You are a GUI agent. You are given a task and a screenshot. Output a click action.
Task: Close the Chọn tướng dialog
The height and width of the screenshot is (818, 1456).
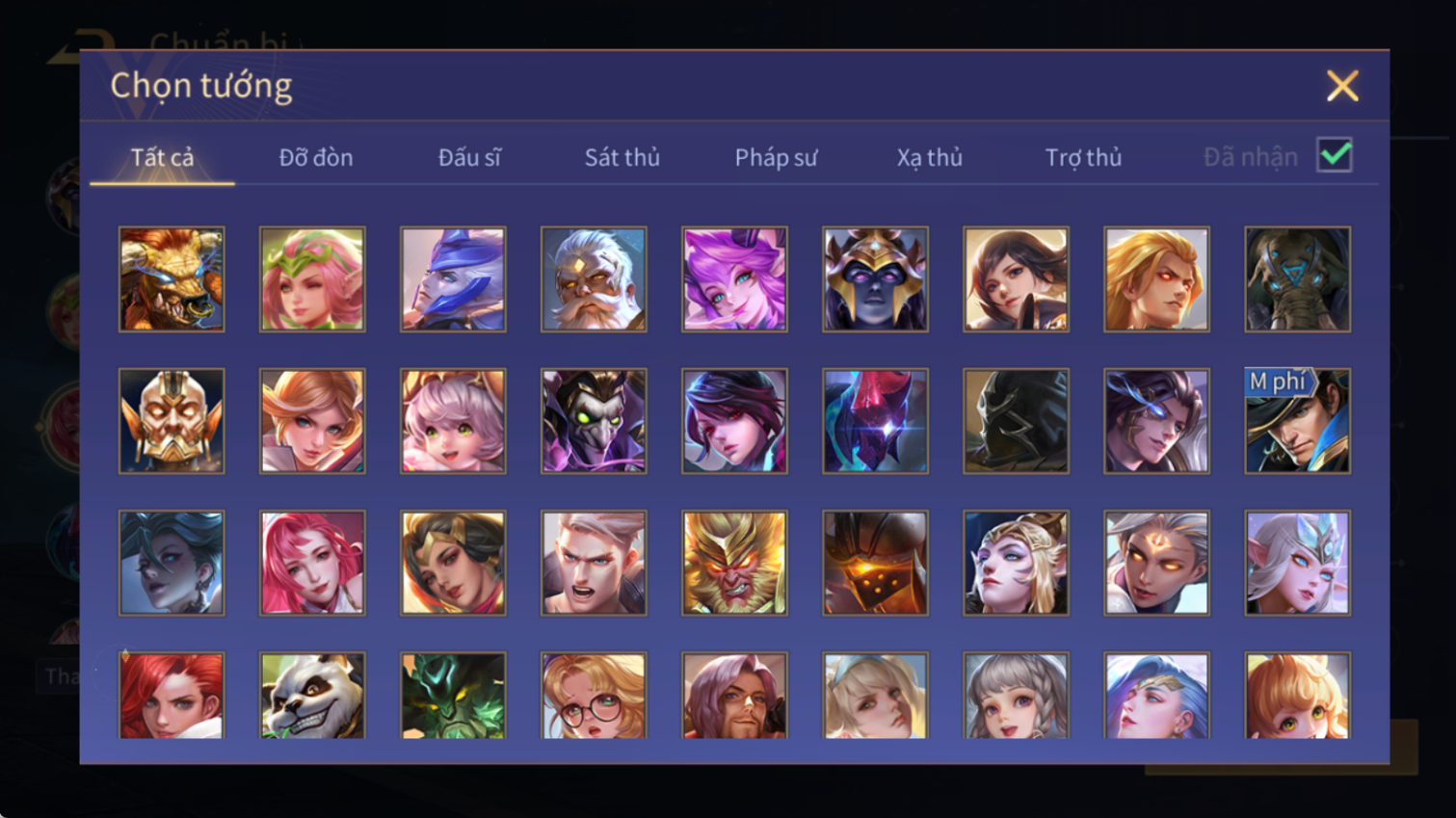pyautogui.click(x=1342, y=86)
